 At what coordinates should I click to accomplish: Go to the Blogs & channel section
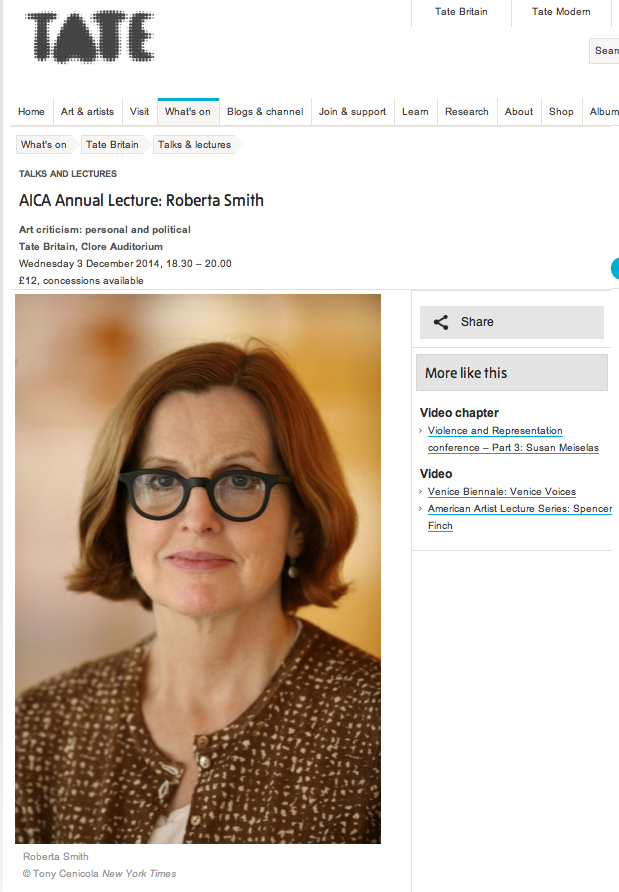point(265,112)
